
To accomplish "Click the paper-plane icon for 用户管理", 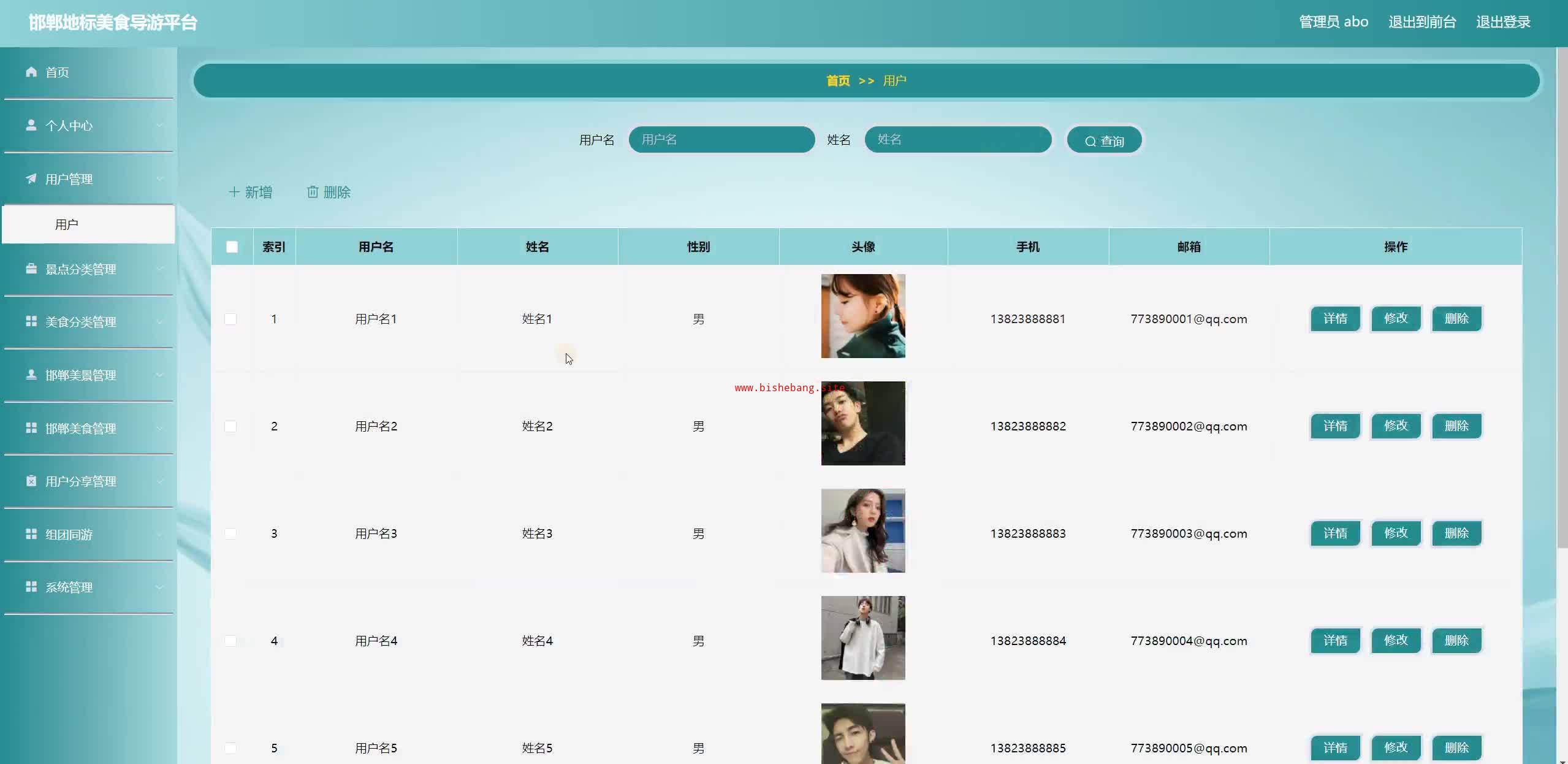I will (x=31, y=178).
